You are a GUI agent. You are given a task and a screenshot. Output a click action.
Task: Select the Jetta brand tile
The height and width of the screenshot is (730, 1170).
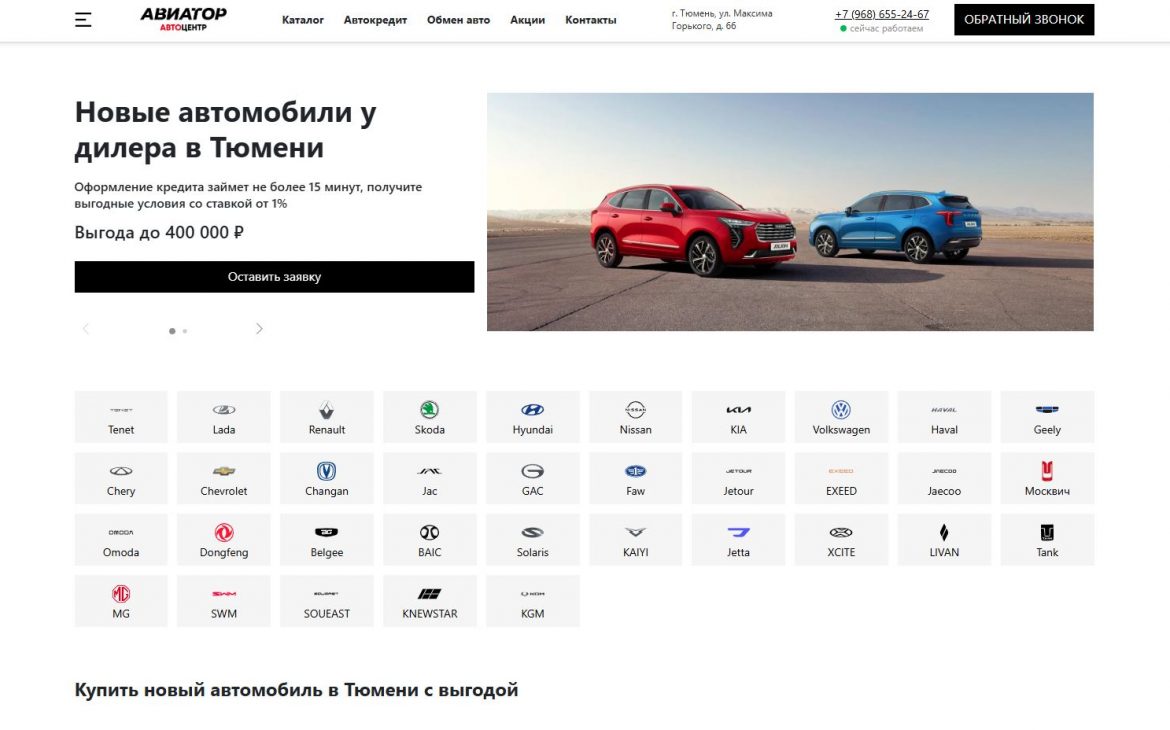[739, 540]
